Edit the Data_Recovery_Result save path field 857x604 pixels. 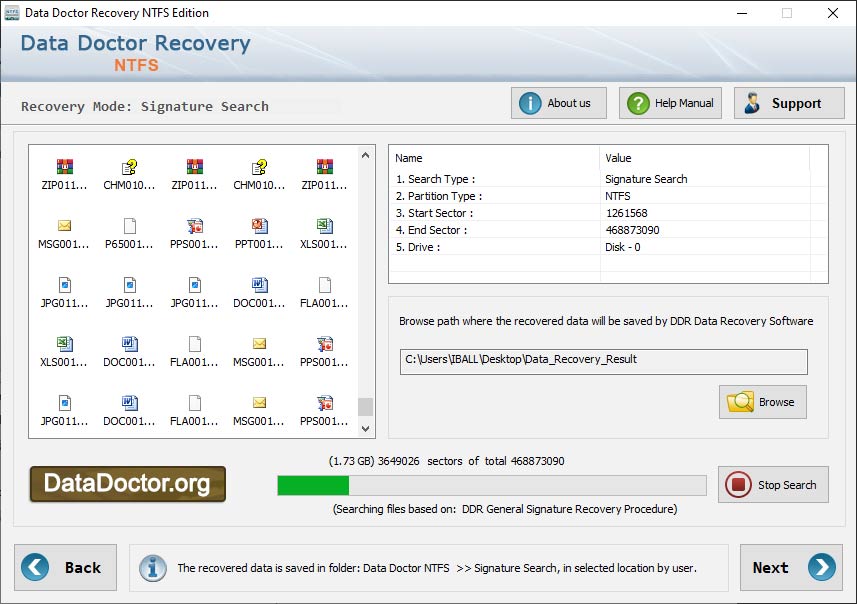(600, 362)
